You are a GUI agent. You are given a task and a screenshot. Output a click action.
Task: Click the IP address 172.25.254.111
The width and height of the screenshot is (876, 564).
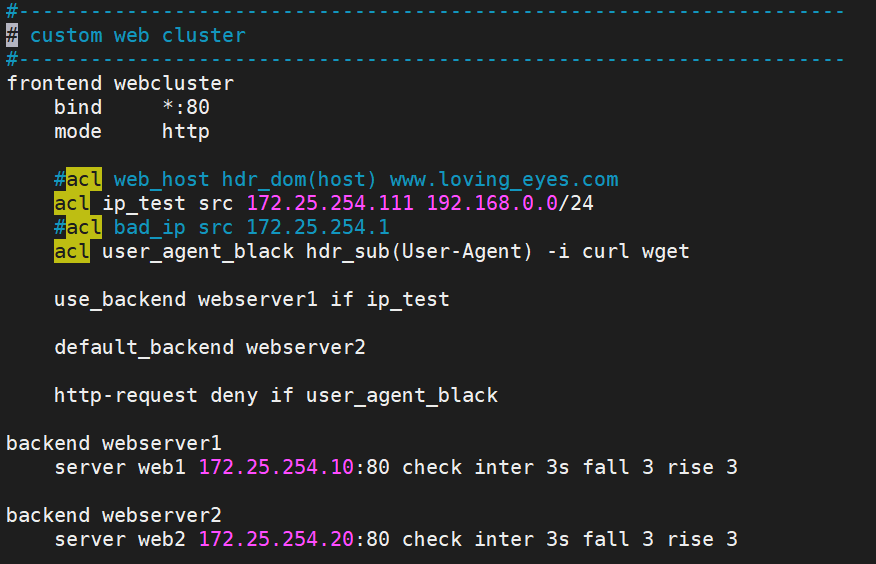point(330,203)
